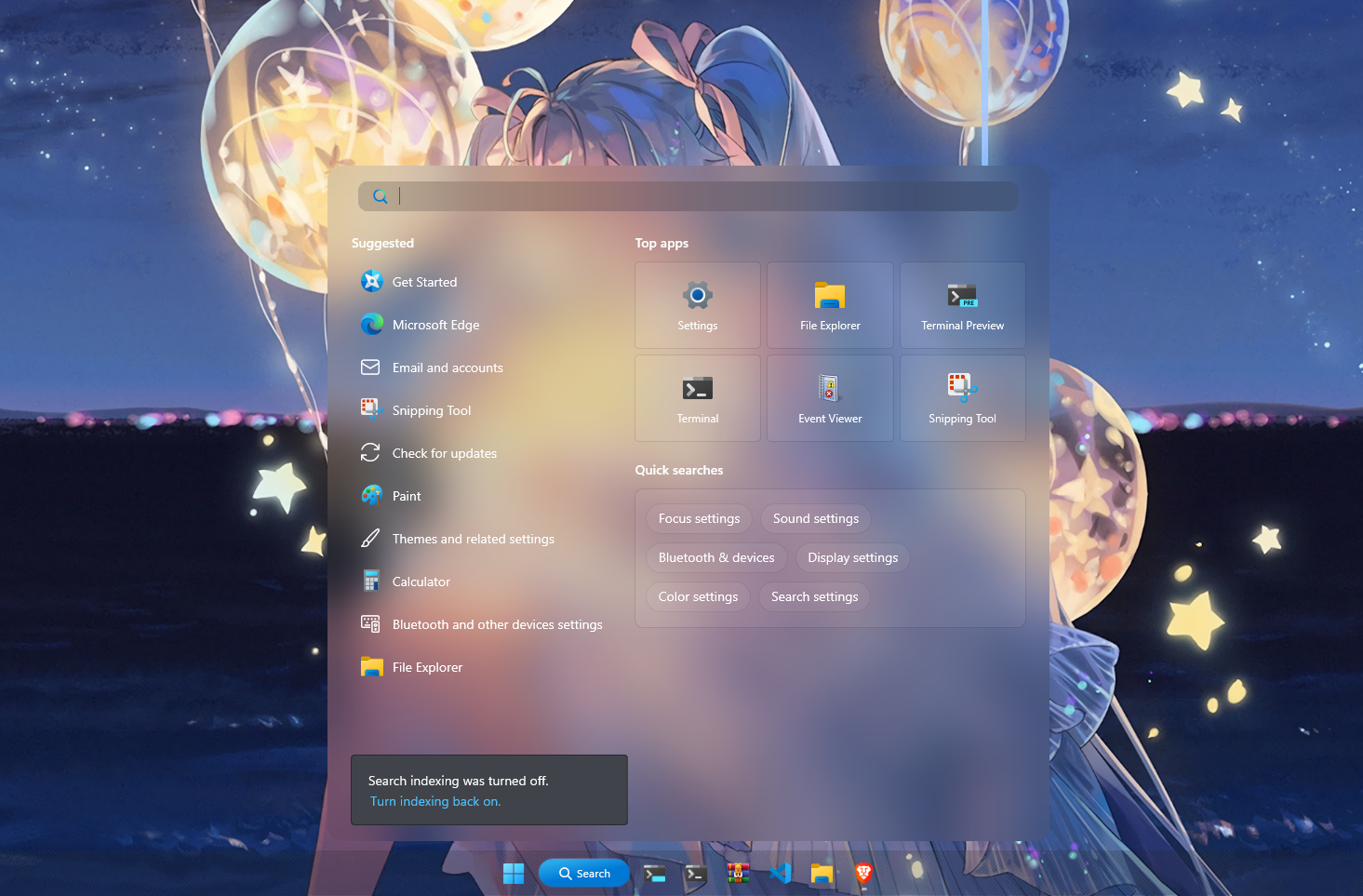
Task: Open Email and accounts settings
Action: tap(480, 368)
